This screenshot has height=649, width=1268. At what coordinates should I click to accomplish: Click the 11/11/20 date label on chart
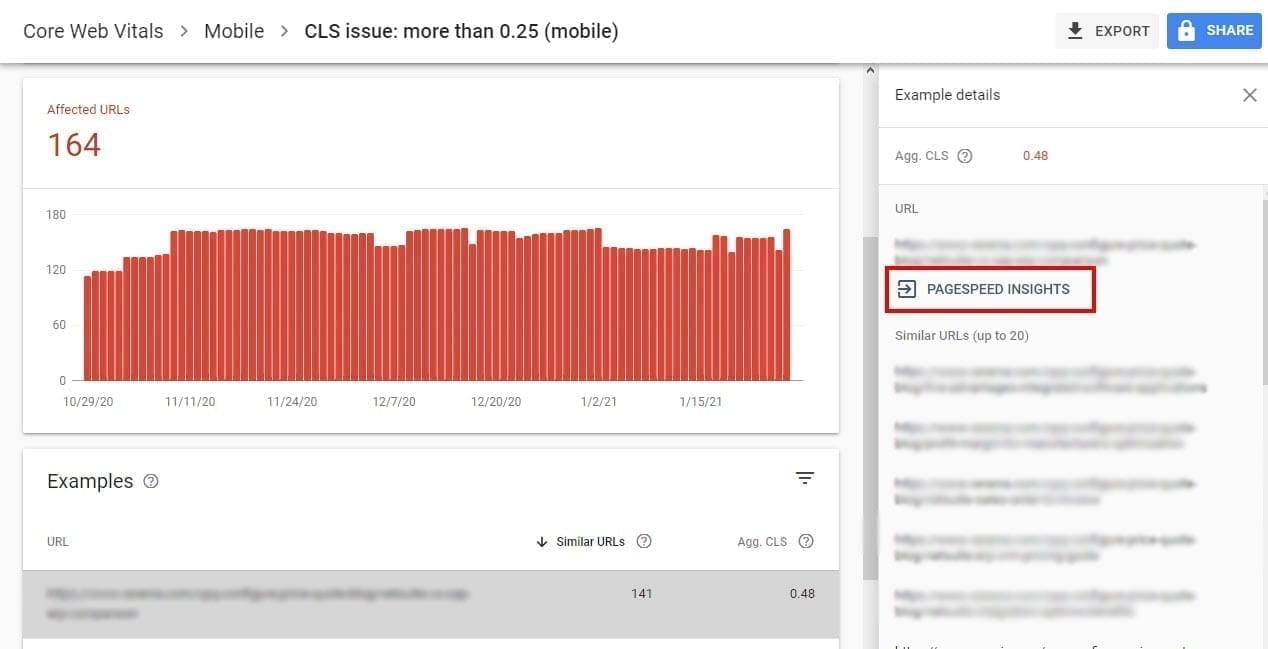point(190,401)
